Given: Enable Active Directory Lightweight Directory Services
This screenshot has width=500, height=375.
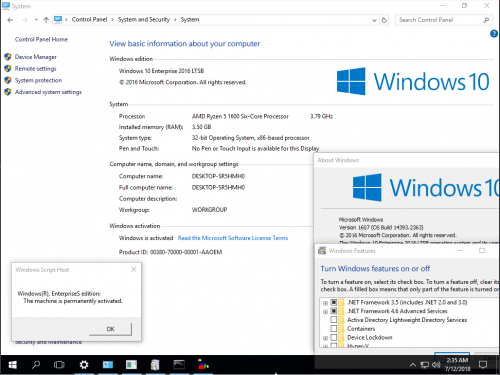Looking at the screenshot, I should tap(334, 320).
